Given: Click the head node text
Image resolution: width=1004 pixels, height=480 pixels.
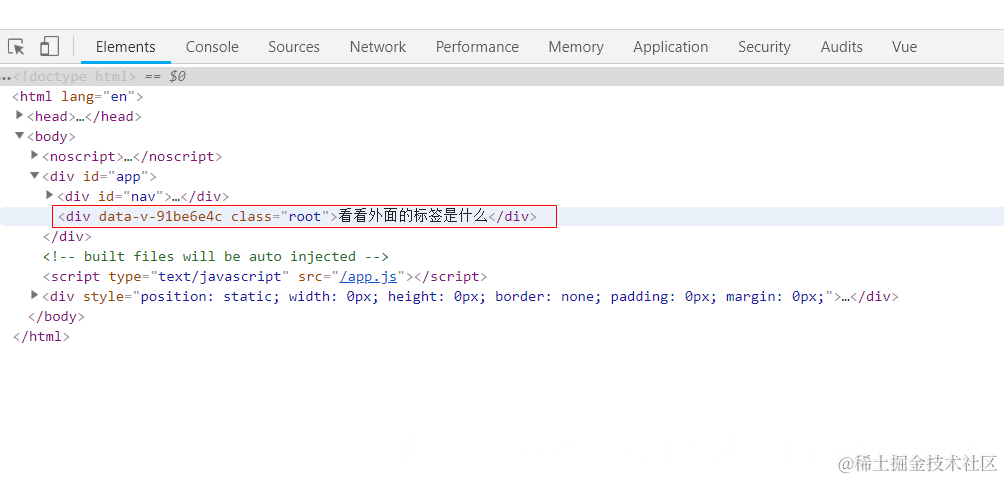Looking at the screenshot, I should coord(84,116).
